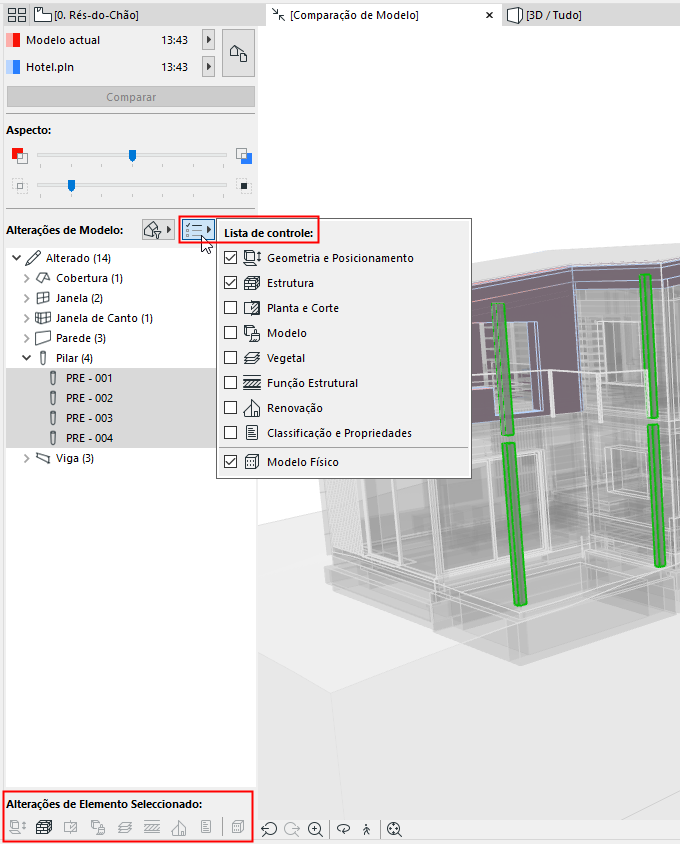
Task: Expand the Janela (2) node
Action: click(26, 298)
